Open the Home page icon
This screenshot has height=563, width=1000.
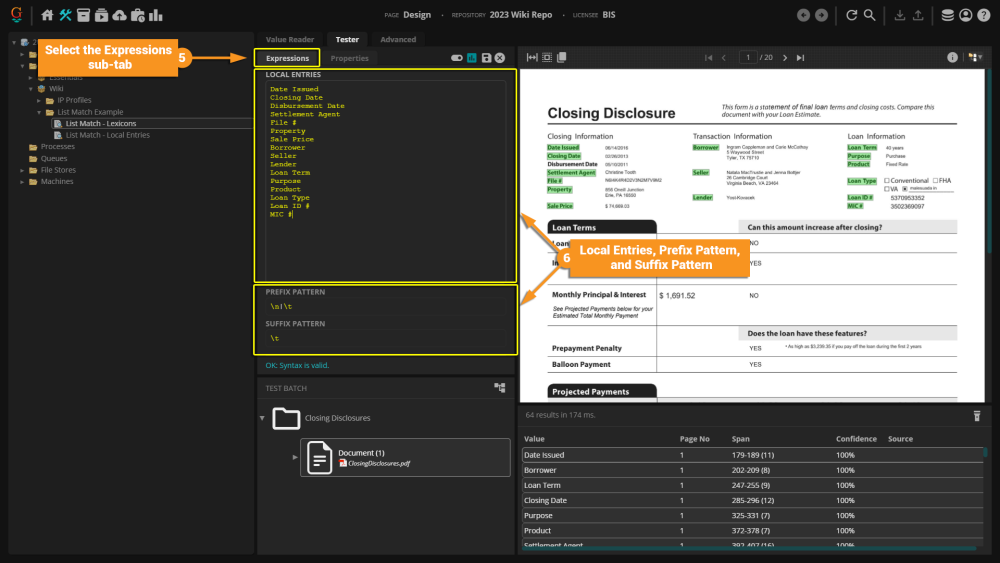click(x=47, y=15)
